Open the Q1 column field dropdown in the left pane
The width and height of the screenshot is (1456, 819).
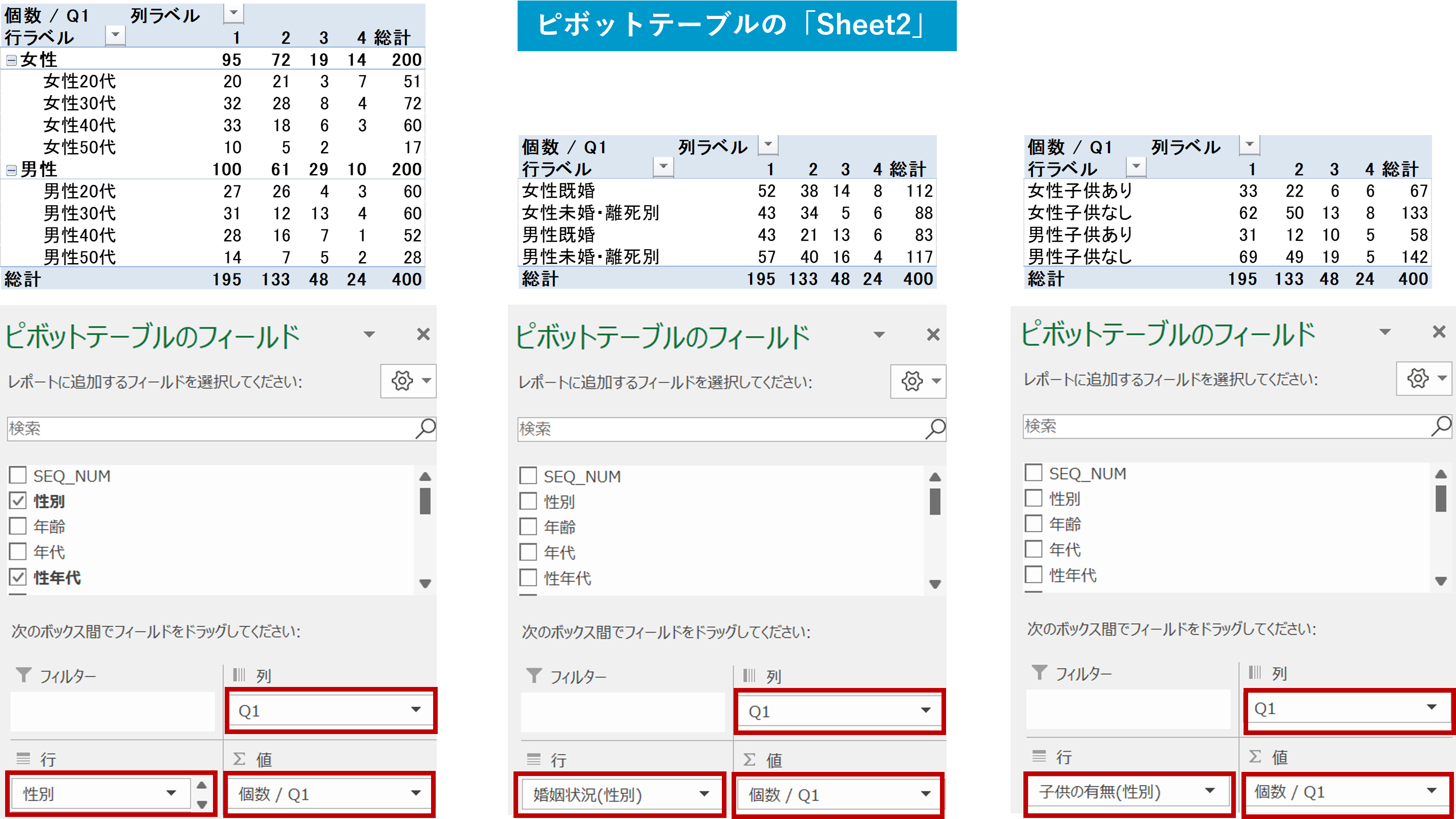416,710
